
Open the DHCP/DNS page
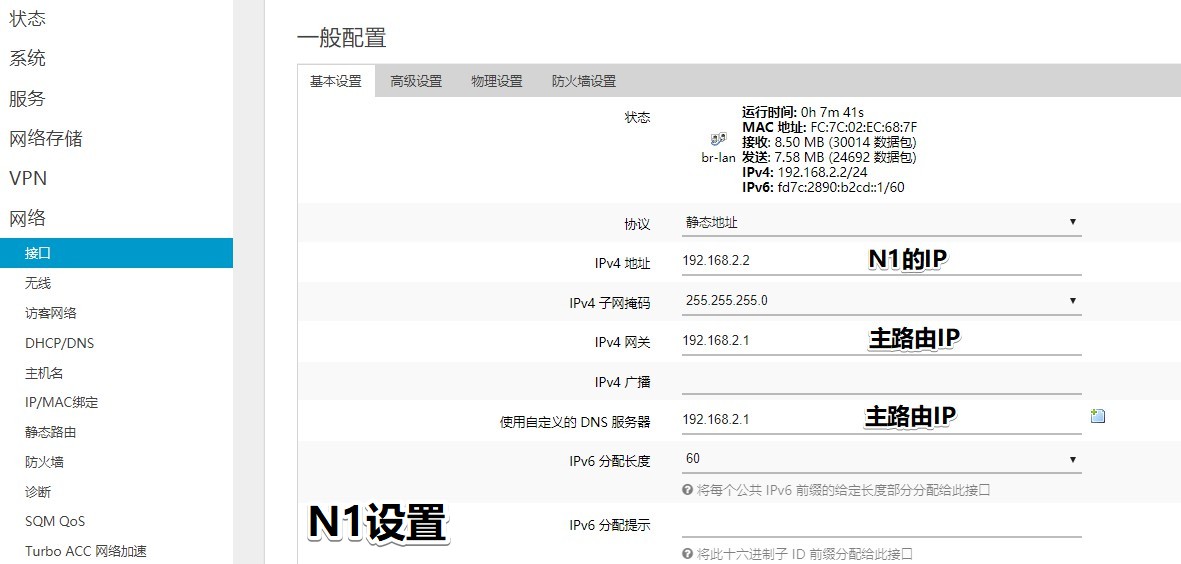coord(60,343)
